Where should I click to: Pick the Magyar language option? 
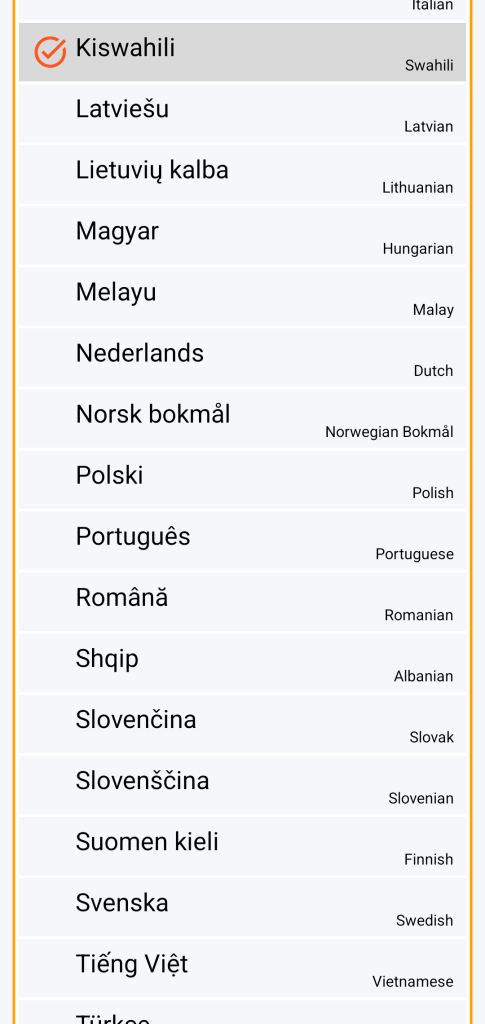(242, 236)
